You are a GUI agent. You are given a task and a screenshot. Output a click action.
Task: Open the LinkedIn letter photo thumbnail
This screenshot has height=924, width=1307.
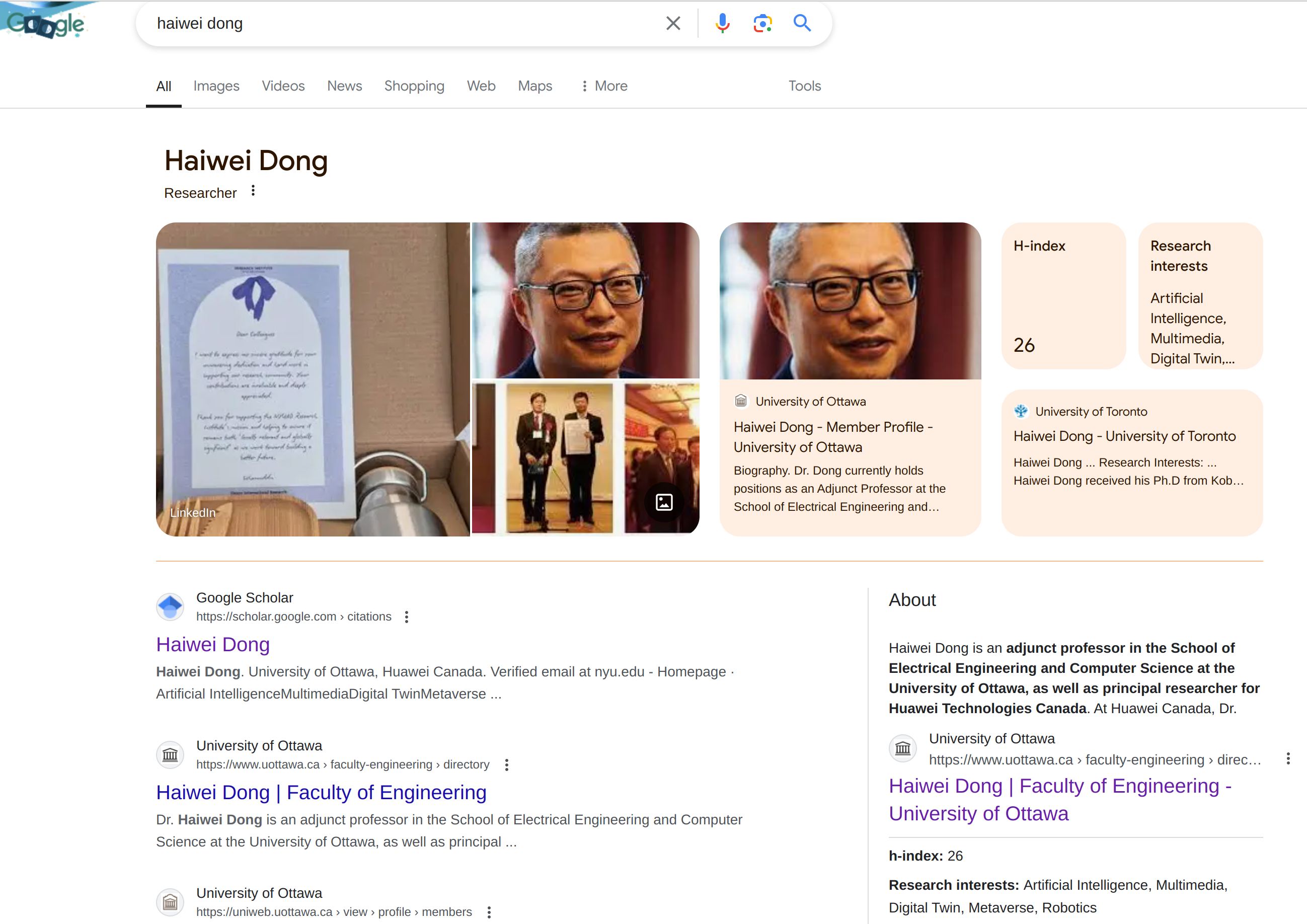313,379
